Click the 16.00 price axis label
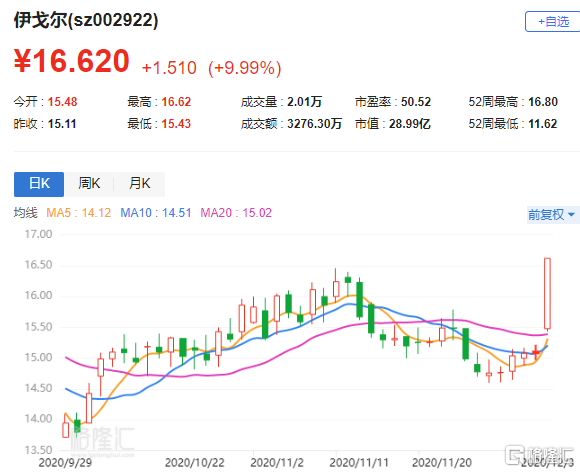Image resolution: width=580 pixels, height=472 pixels. click(38, 296)
